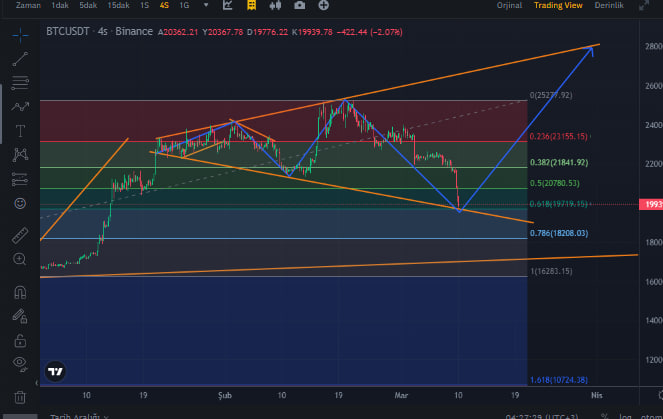The width and height of the screenshot is (663, 419).
Task: Click the Şub label on time axis
Action: pyautogui.click(x=225, y=395)
